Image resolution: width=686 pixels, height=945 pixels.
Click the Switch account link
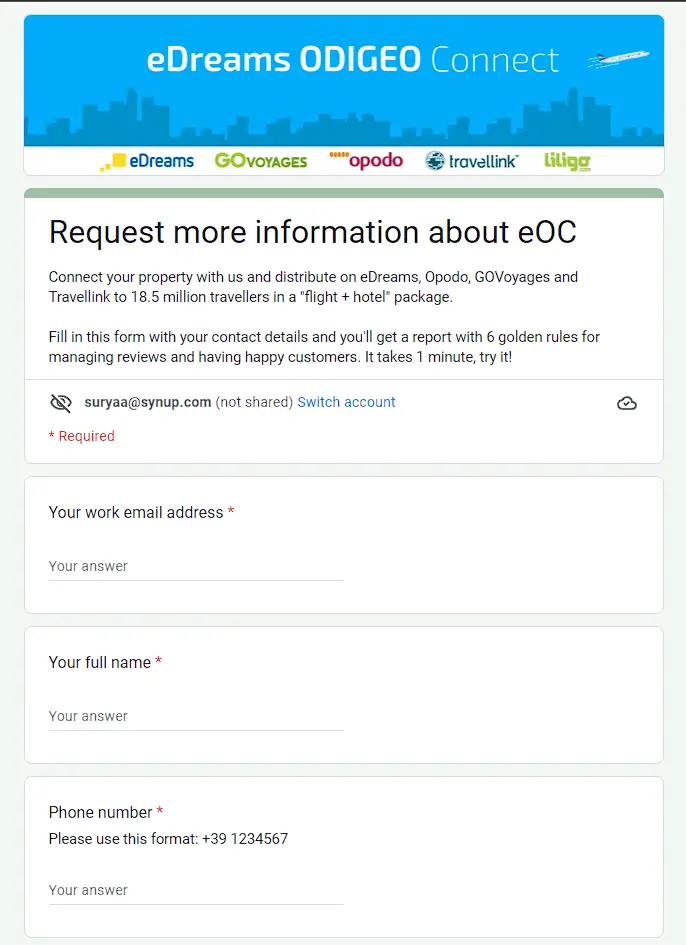[x=346, y=402]
